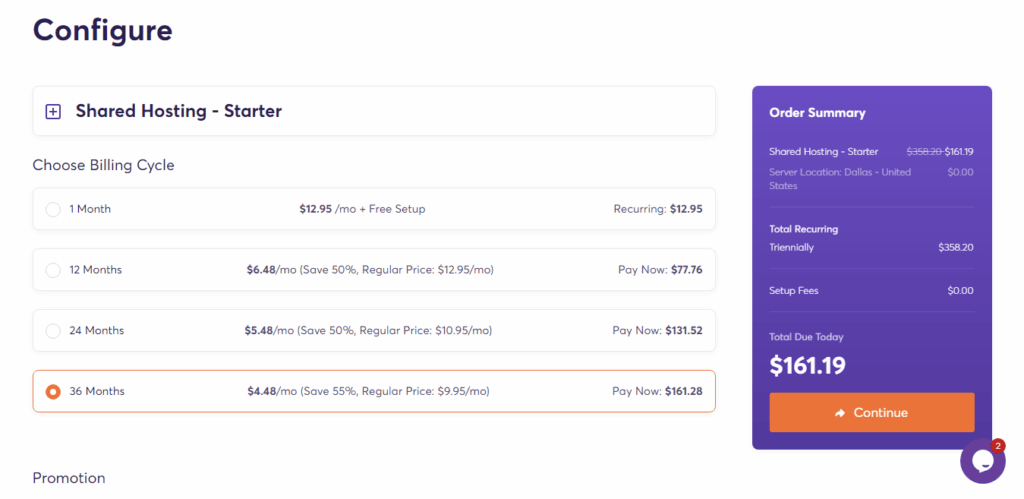Click the 36 Months $4.48/mo option row
Screen dimensions: 1024x499
pos(373,391)
